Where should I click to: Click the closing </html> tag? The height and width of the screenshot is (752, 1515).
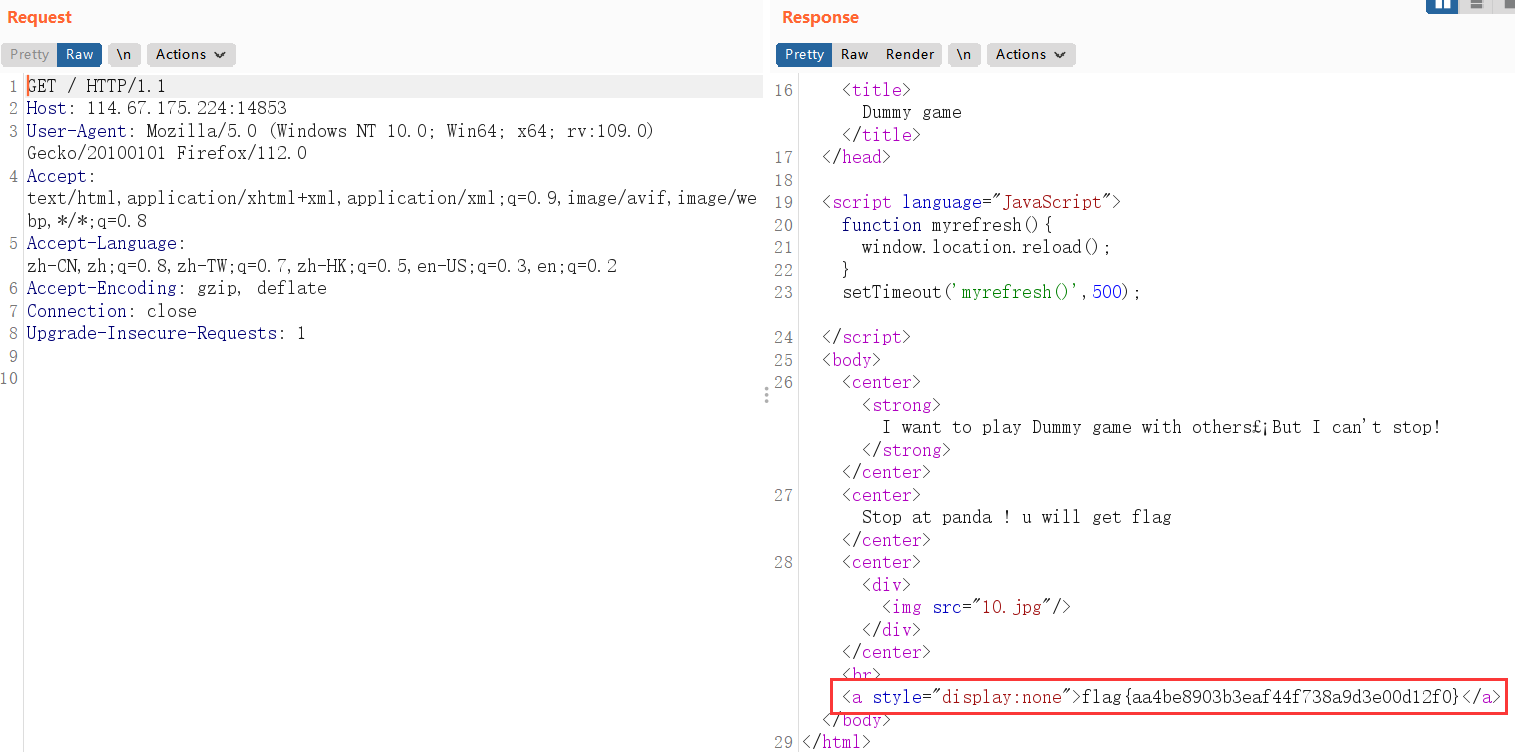click(836, 742)
